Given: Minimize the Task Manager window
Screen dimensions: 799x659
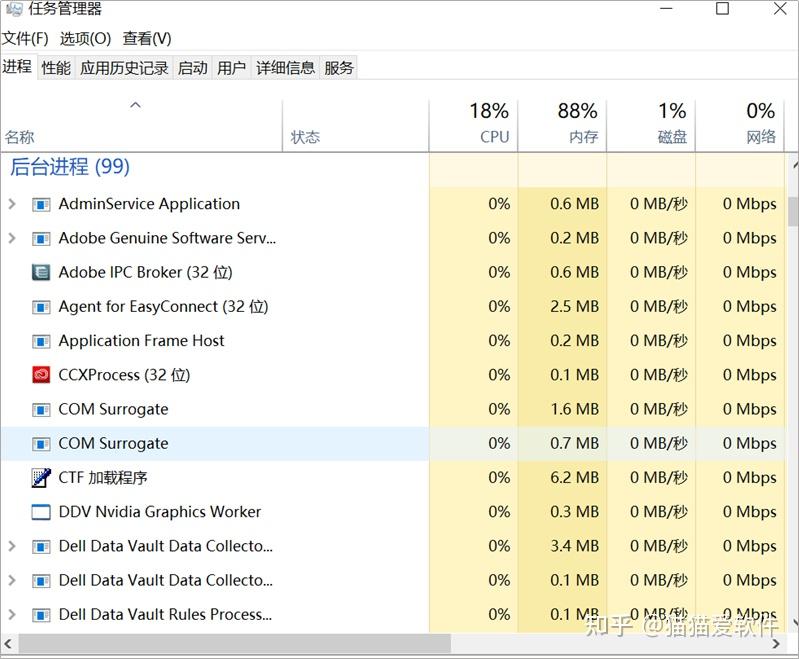Looking at the screenshot, I should pyautogui.click(x=667, y=8).
